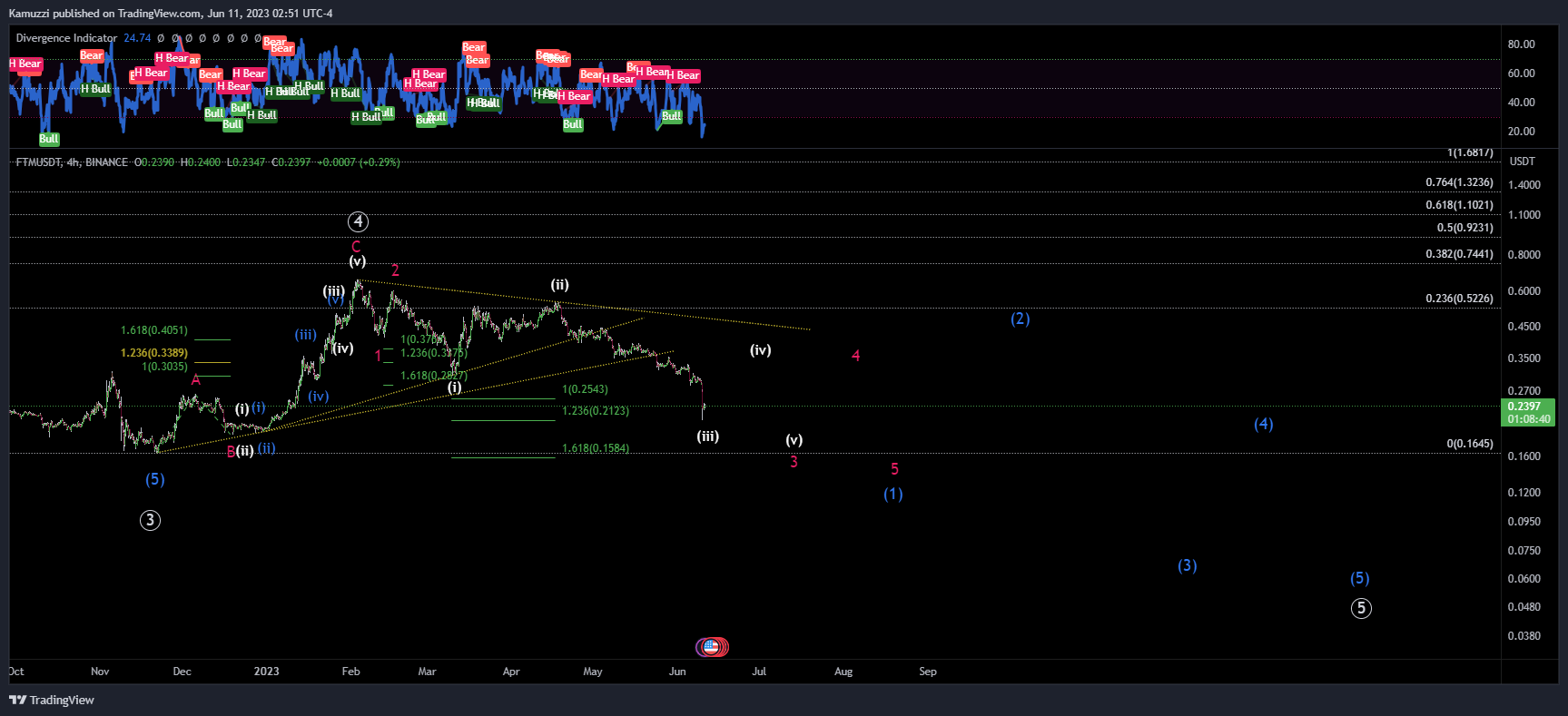Click extension label 1.618(0.4051)
1568x716 pixels.
pos(154,330)
